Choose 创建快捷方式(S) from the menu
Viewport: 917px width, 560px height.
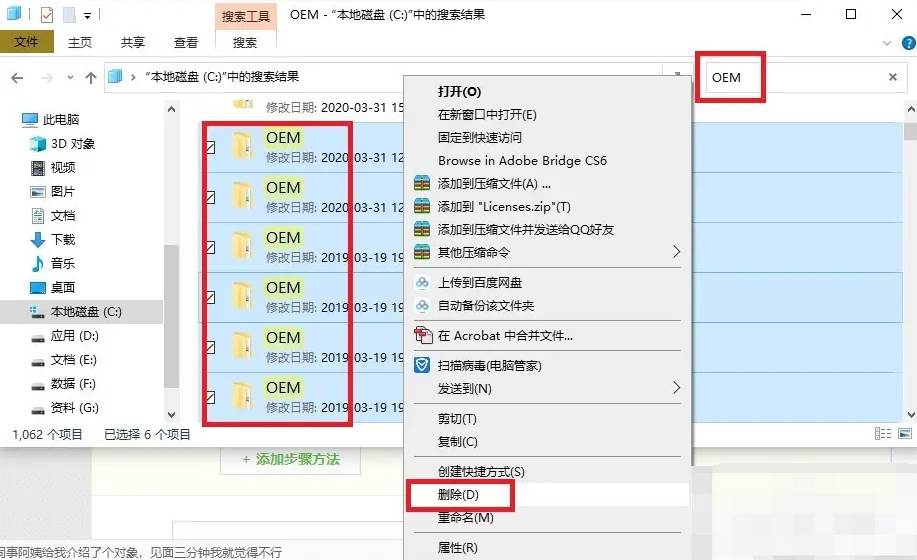(481, 472)
